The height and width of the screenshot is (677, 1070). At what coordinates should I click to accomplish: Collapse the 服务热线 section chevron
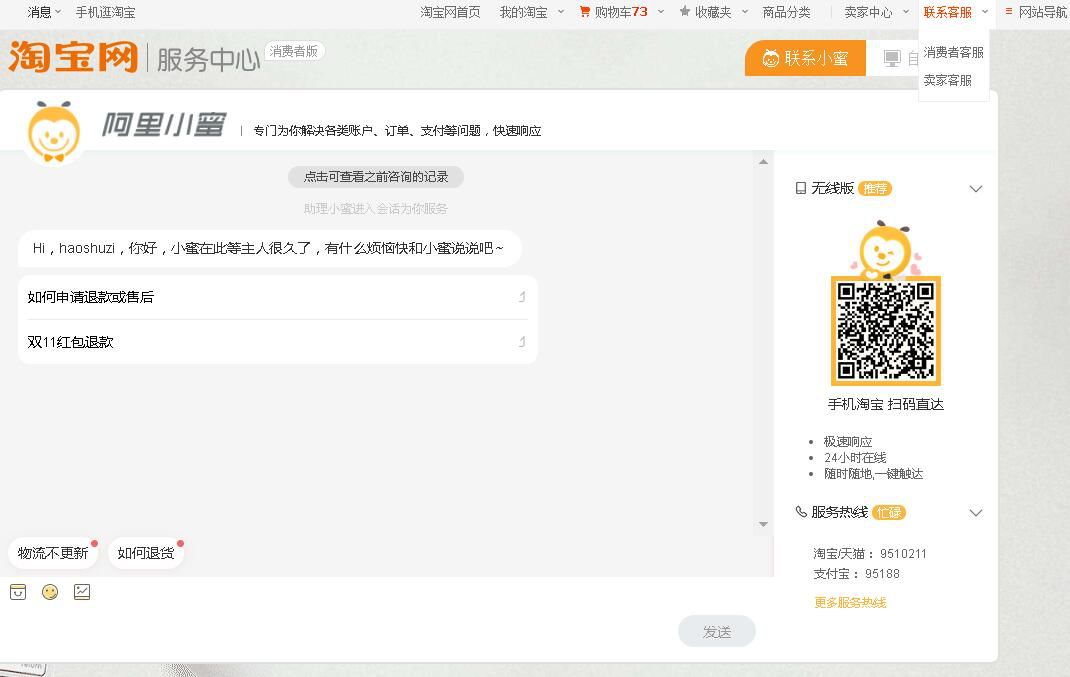[x=976, y=513]
